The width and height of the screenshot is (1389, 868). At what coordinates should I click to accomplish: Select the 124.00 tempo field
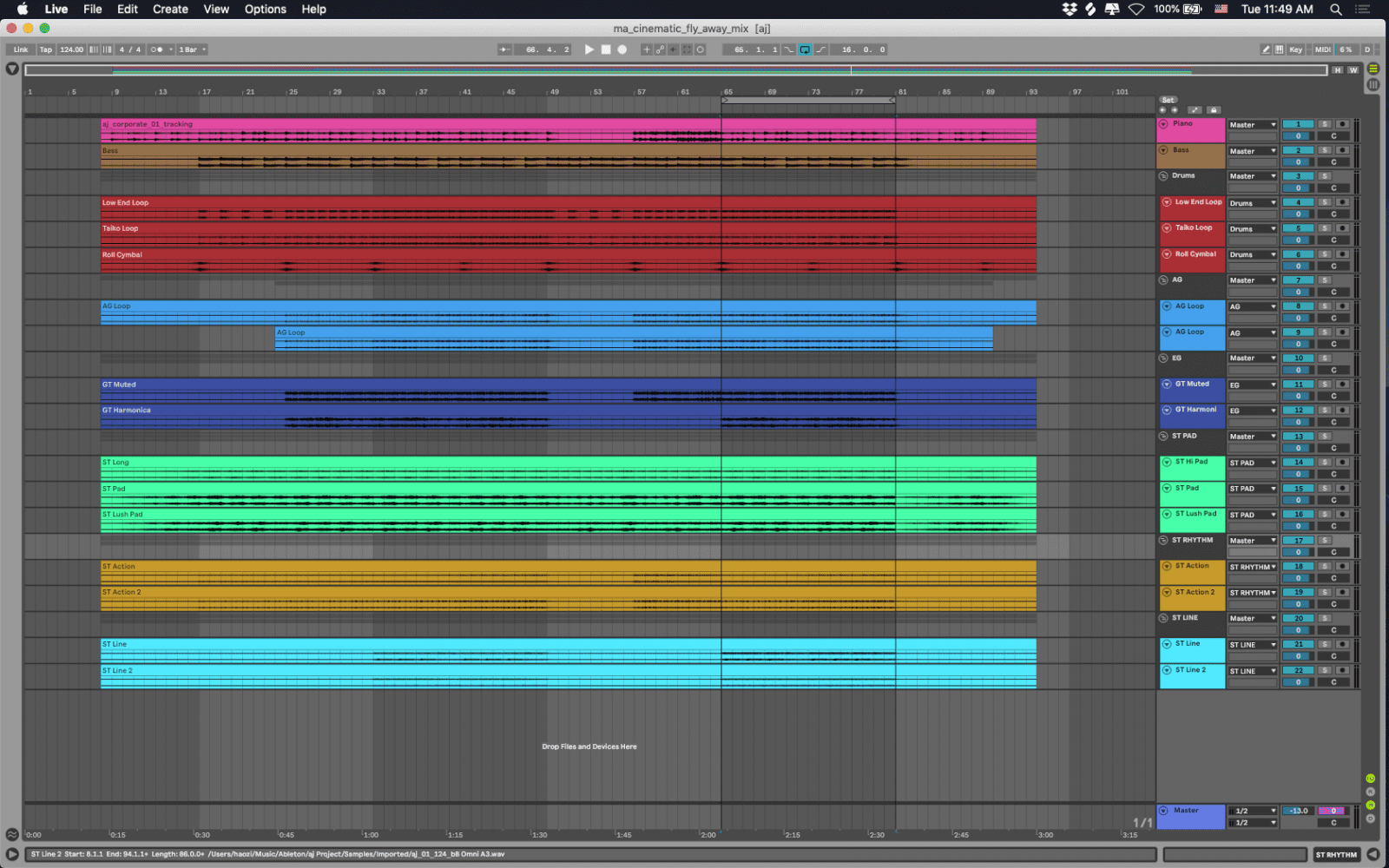pos(72,49)
